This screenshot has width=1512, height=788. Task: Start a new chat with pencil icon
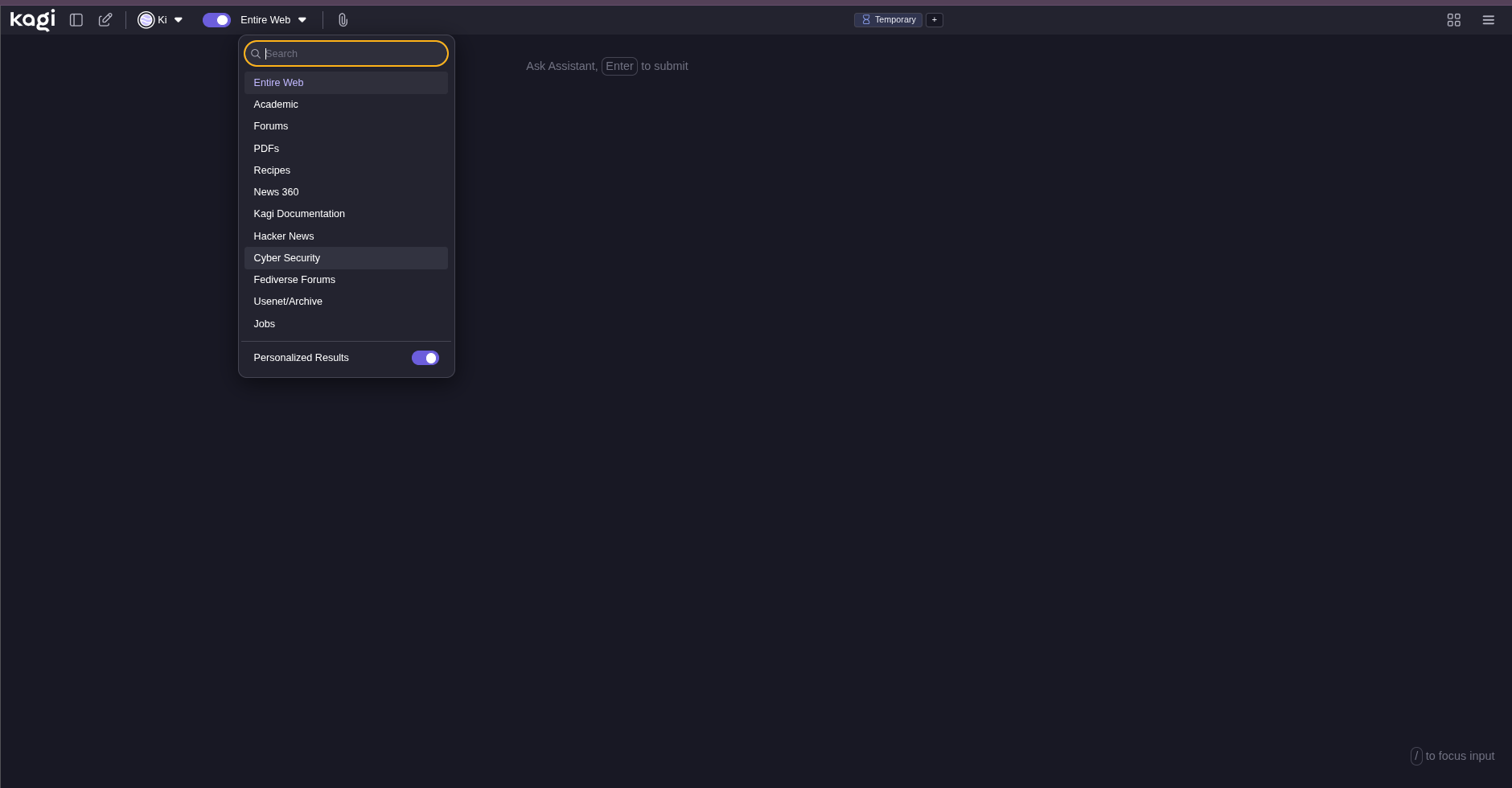coord(105,20)
